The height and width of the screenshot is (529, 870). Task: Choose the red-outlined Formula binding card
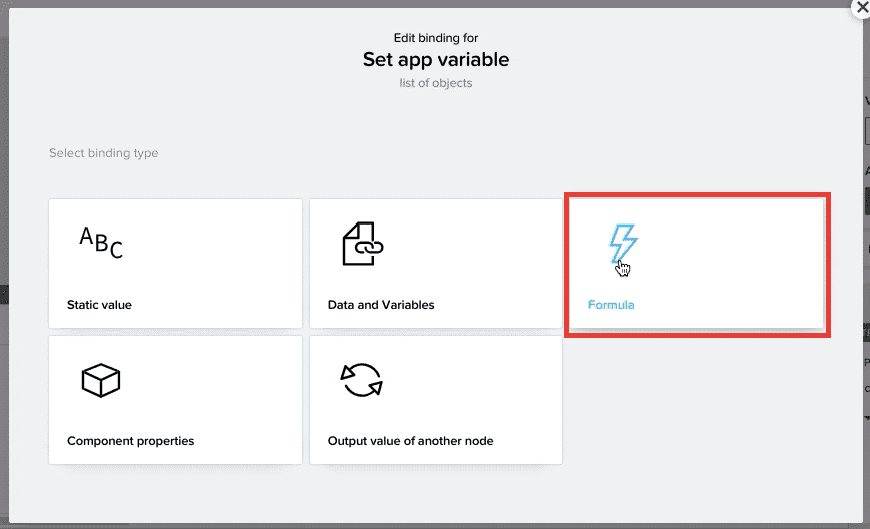(x=697, y=264)
